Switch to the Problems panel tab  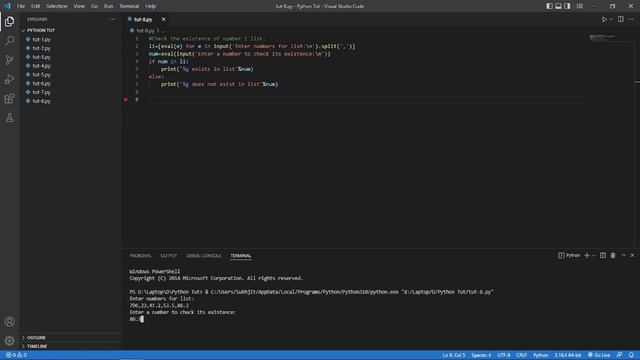pyautogui.click(x=140, y=256)
